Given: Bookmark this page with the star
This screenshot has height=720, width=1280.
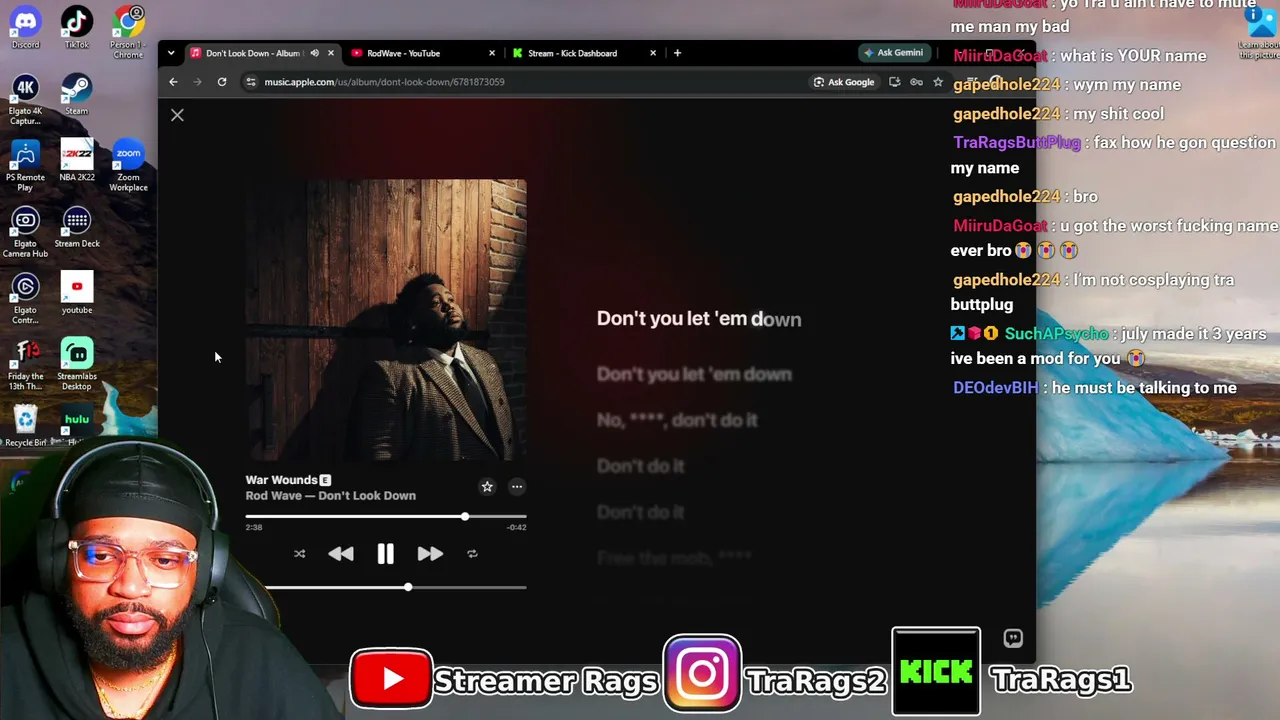Looking at the screenshot, I should 938,82.
